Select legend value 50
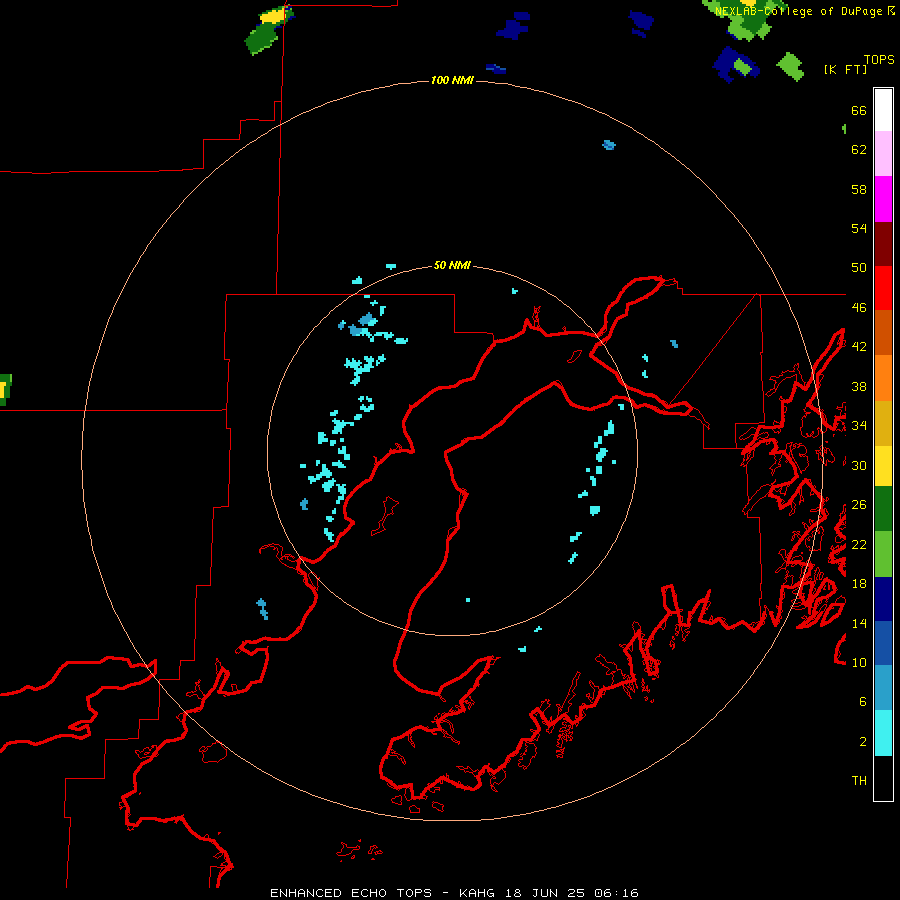Image resolution: width=900 pixels, height=900 pixels. pos(859,267)
